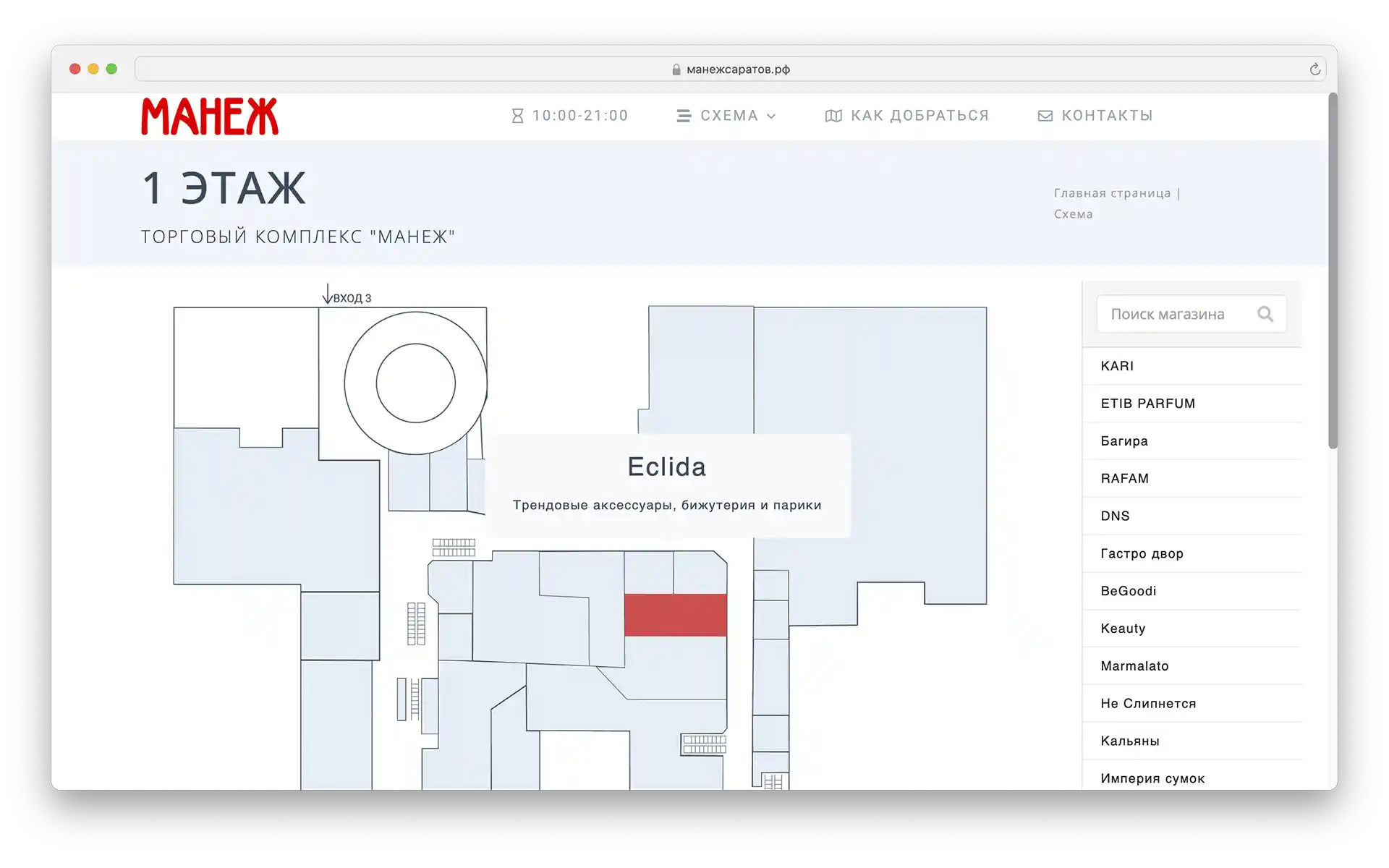
Task: Click the Схема breadcrumb link
Action: pyautogui.click(x=1073, y=214)
